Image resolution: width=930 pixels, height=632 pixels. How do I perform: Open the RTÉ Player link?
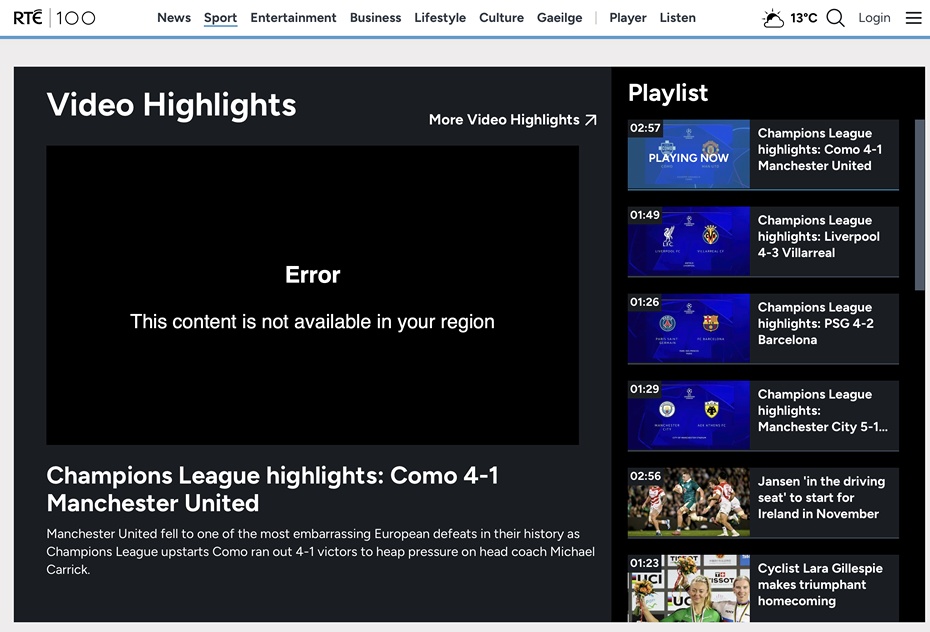click(x=628, y=18)
